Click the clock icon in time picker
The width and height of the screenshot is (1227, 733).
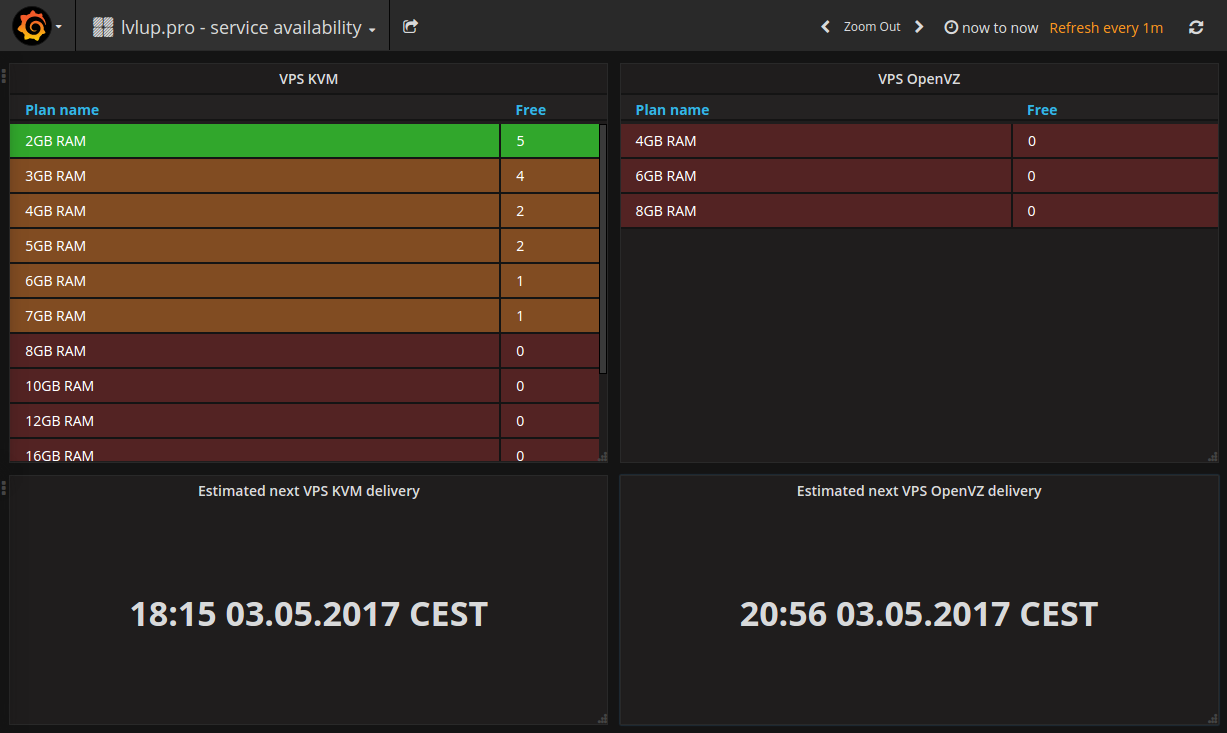tap(951, 28)
